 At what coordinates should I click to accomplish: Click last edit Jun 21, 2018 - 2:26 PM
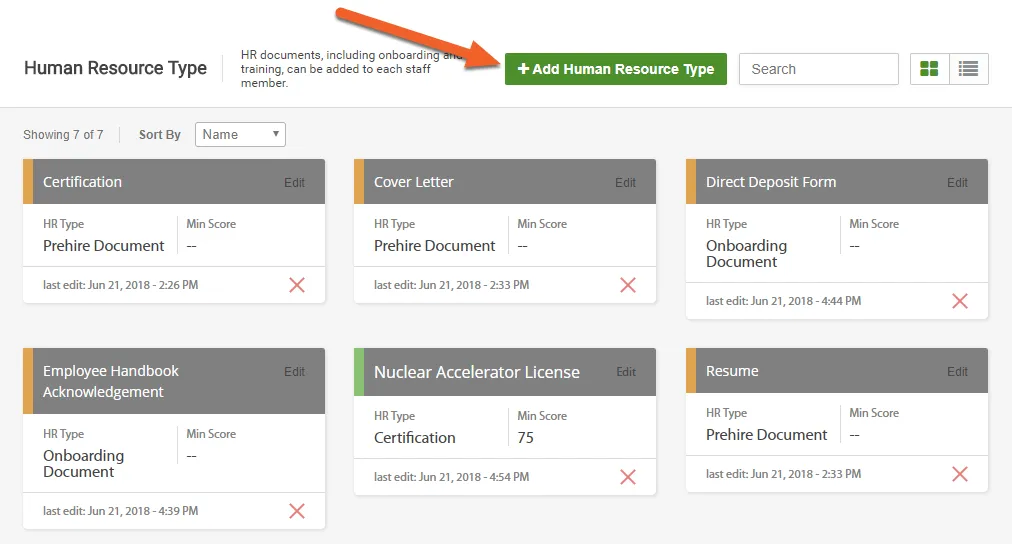pos(121,285)
